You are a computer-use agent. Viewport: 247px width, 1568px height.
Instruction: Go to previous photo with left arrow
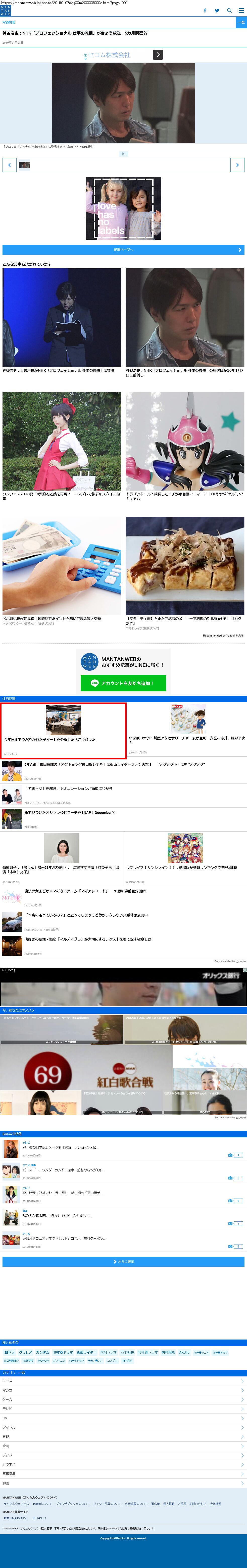point(9,164)
